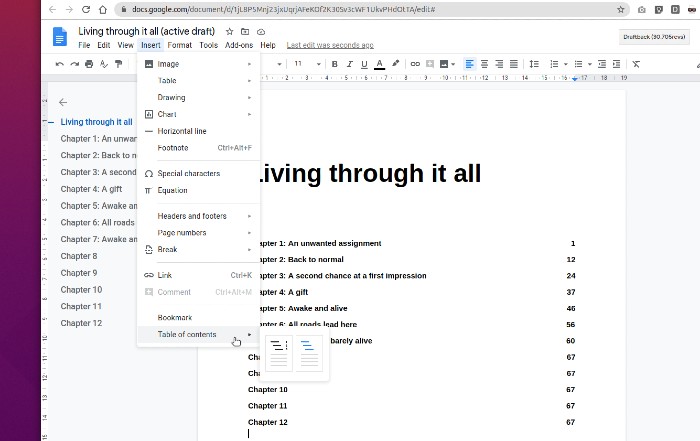Open Numbered list dropdown arrow
This screenshot has width=700, height=441.
click(x=566, y=64)
